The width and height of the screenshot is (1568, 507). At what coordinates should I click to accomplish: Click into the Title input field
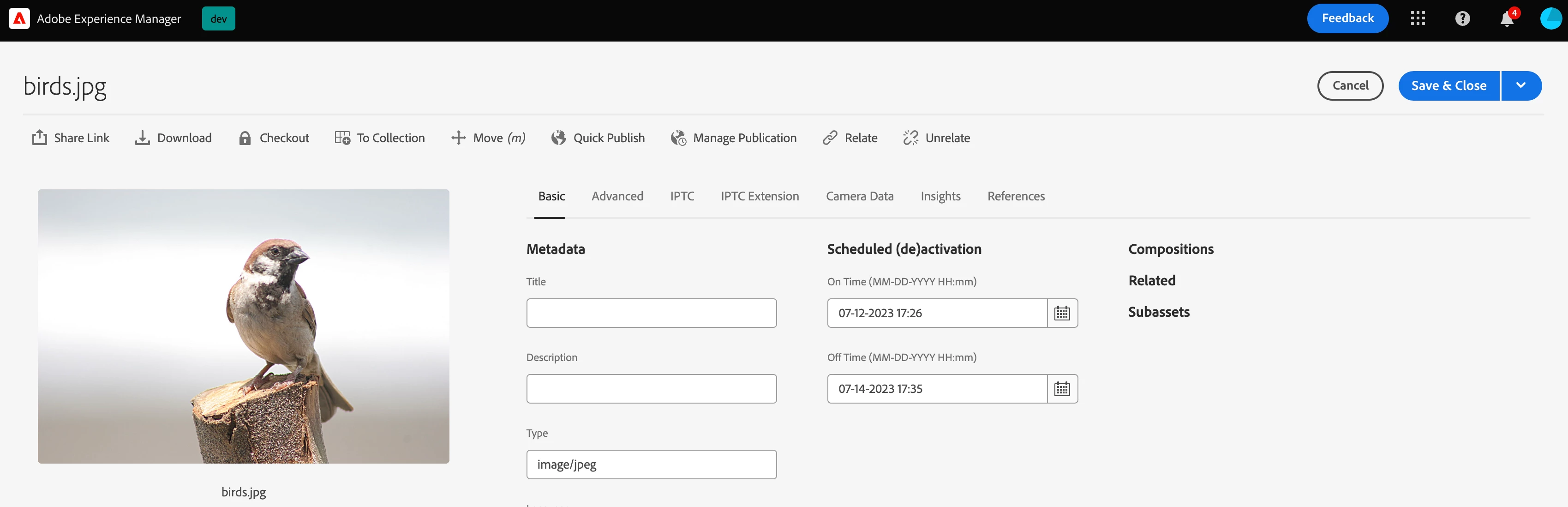tap(651, 313)
